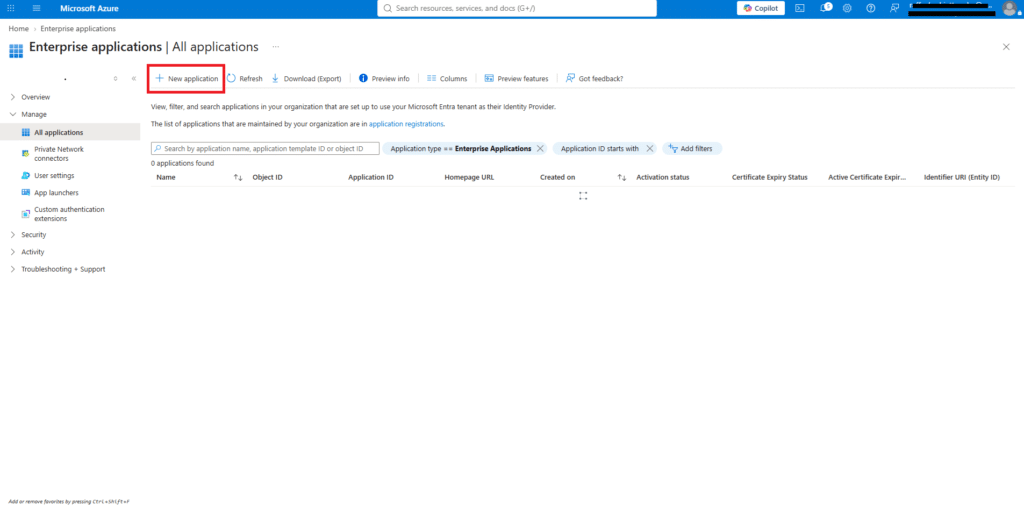This screenshot has width=1024, height=506.
Task: Collapse the side menu with double chevron
Action: (x=133, y=78)
